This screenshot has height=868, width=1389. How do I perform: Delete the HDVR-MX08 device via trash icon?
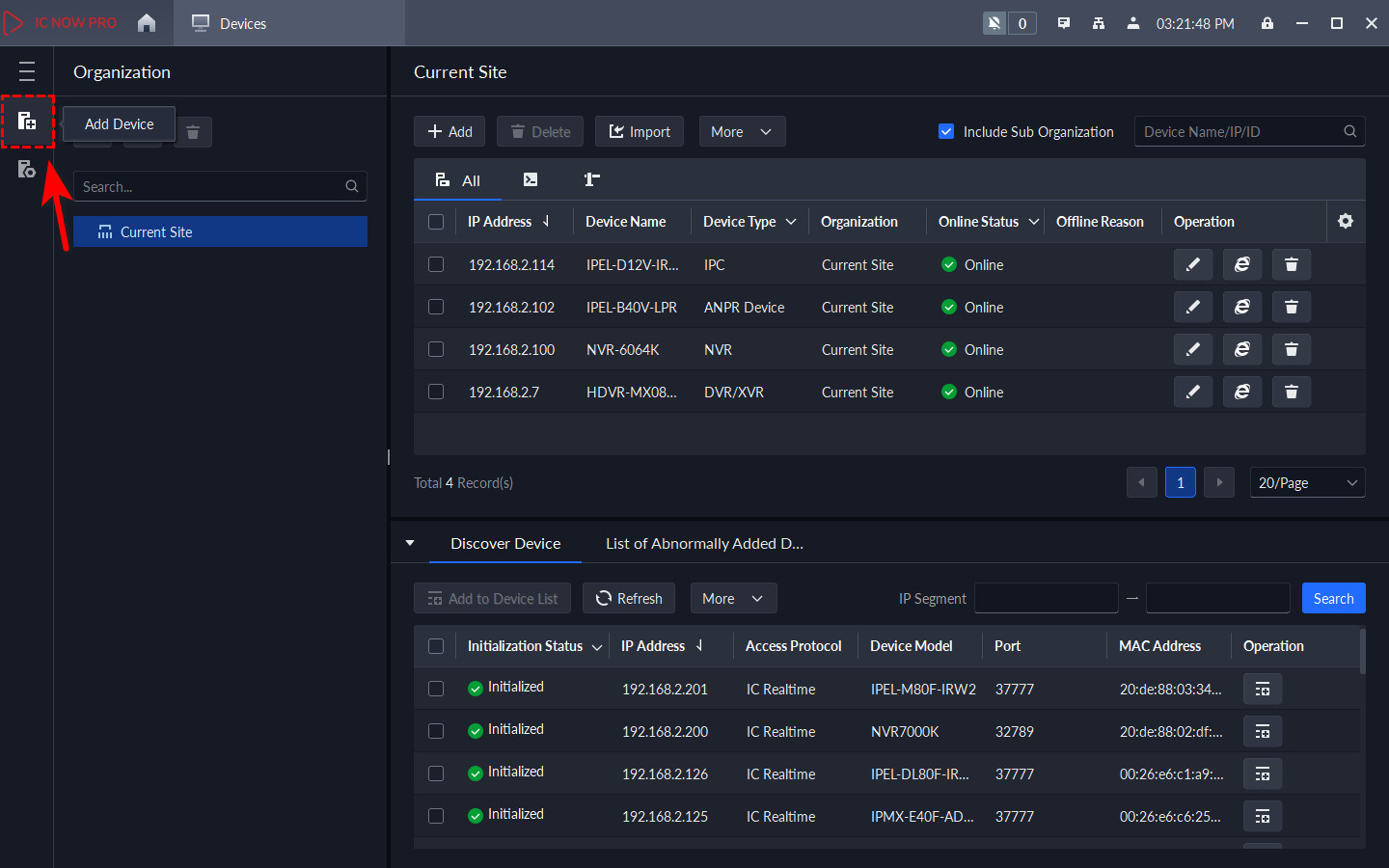click(x=1291, y=392)
